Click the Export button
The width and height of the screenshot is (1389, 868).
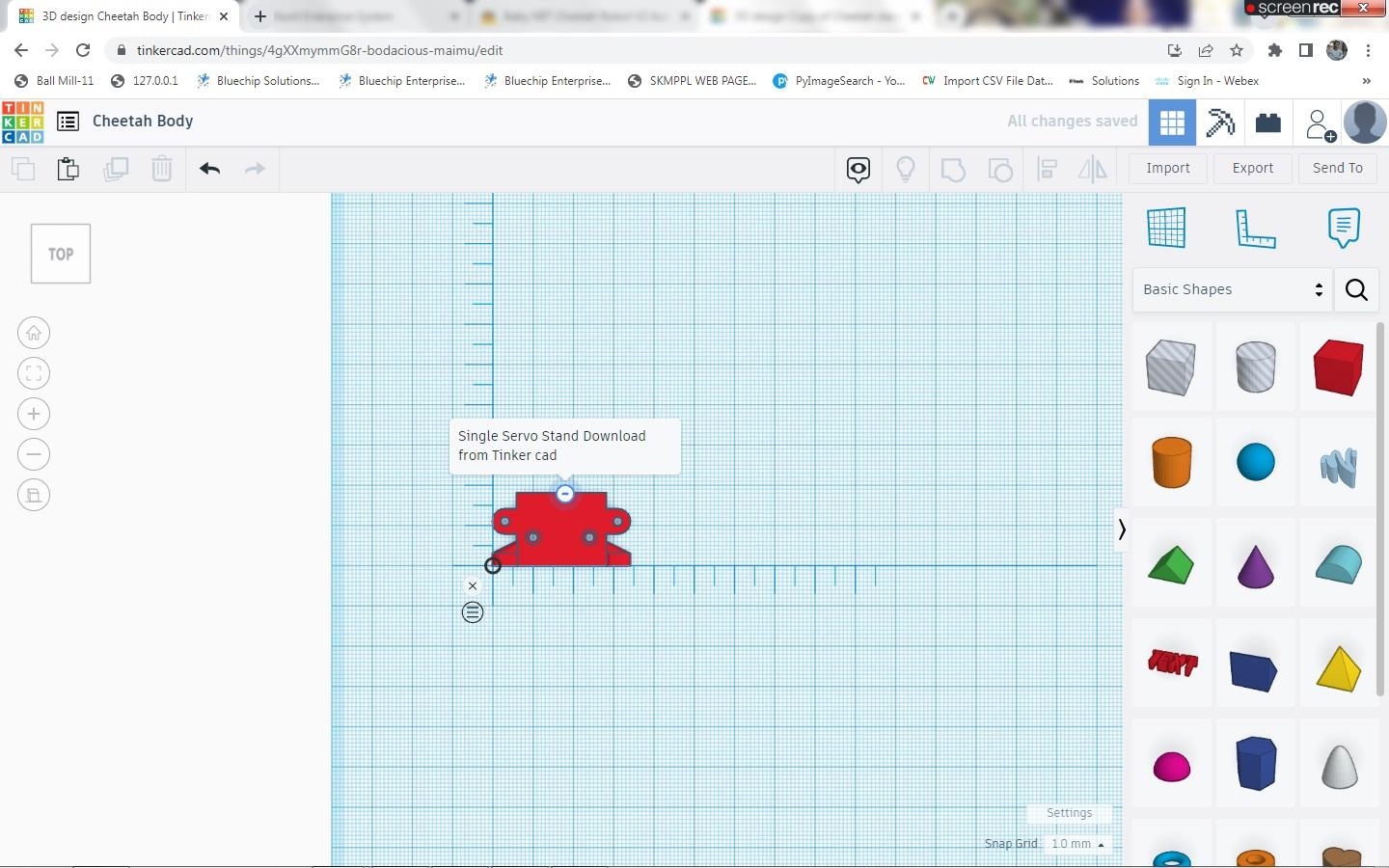(1253, 168)
